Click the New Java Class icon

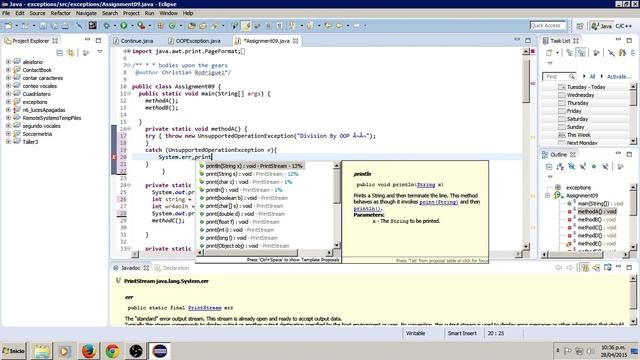pyautogui.click(x=172, y=26)
